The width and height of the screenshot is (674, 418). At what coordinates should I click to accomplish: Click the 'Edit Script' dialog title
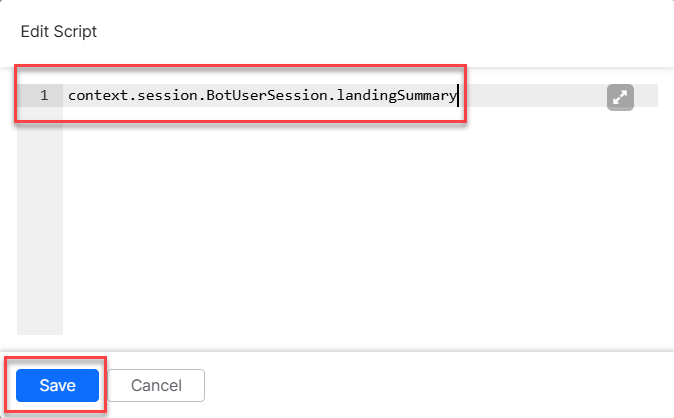(x=59, y=31)
